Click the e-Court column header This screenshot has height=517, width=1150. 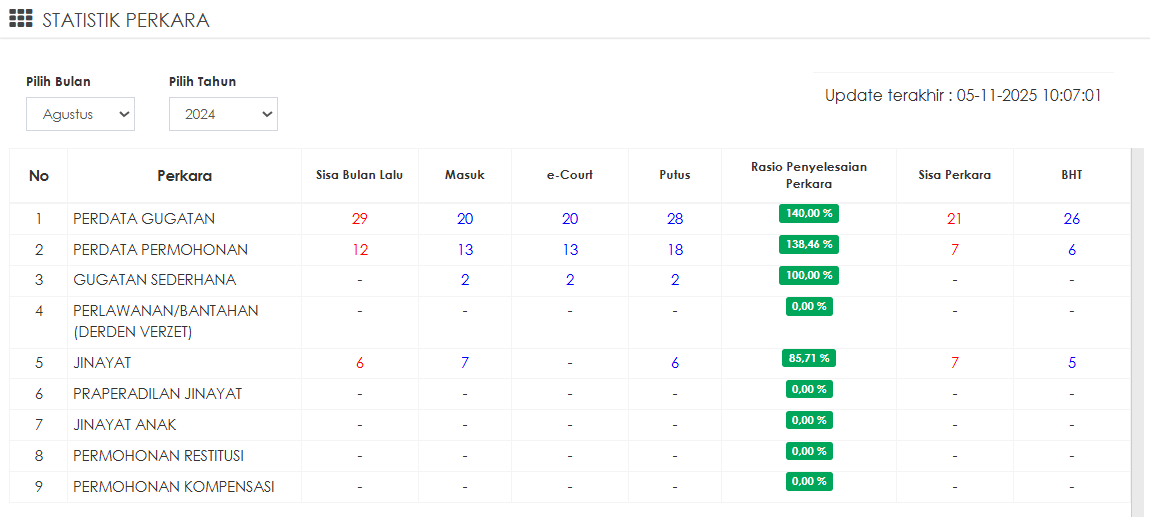click(x=569, y=175)
